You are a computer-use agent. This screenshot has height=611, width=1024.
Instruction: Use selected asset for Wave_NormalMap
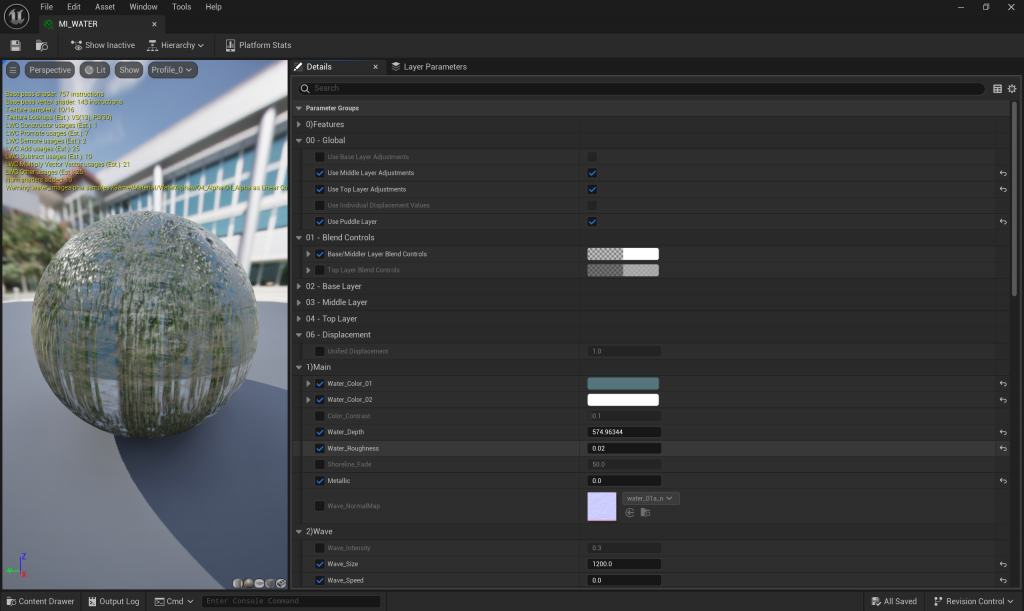[x=630, y=513]
